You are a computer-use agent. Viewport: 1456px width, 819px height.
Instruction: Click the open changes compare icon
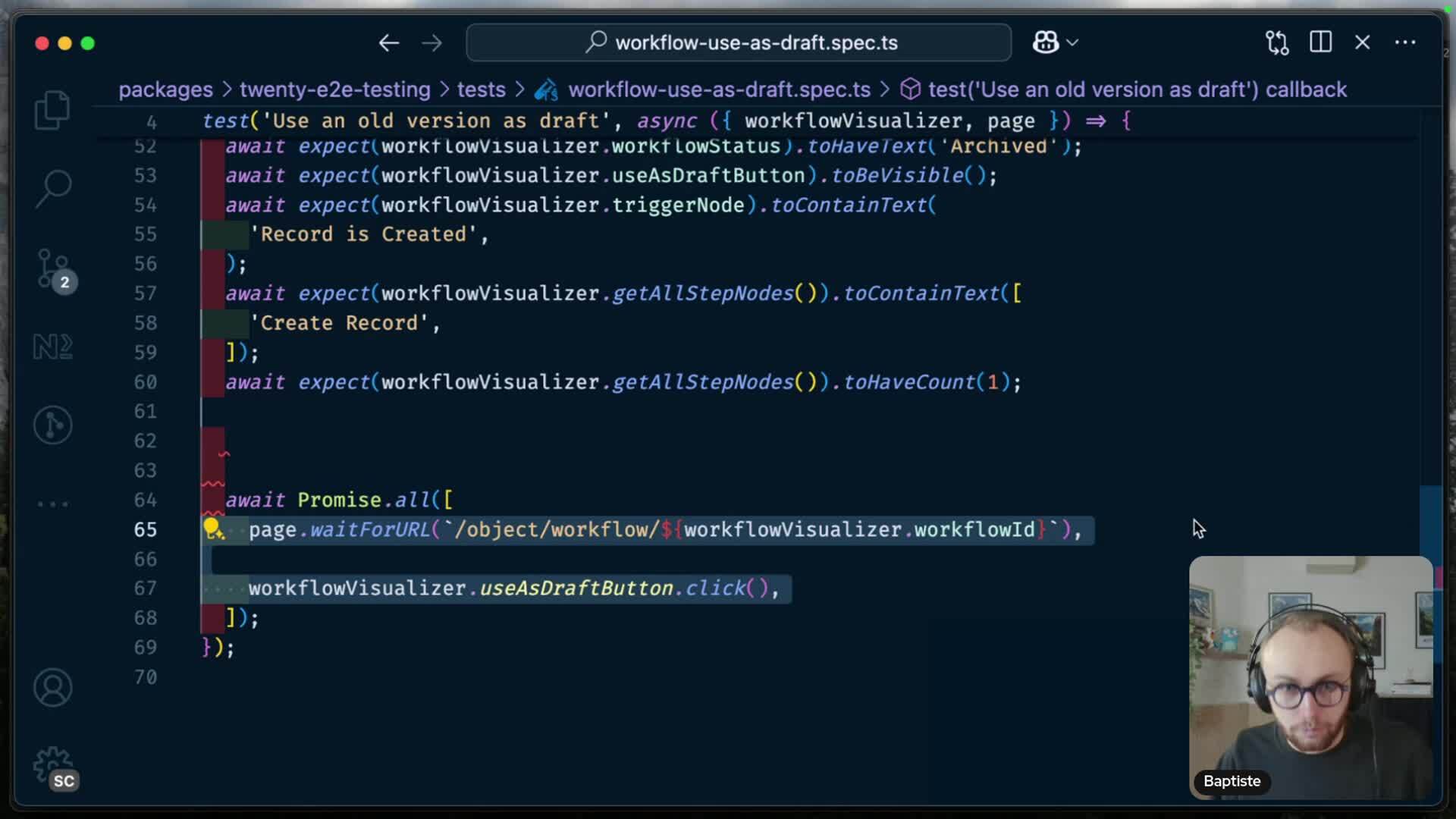[x=1277, y=42]
